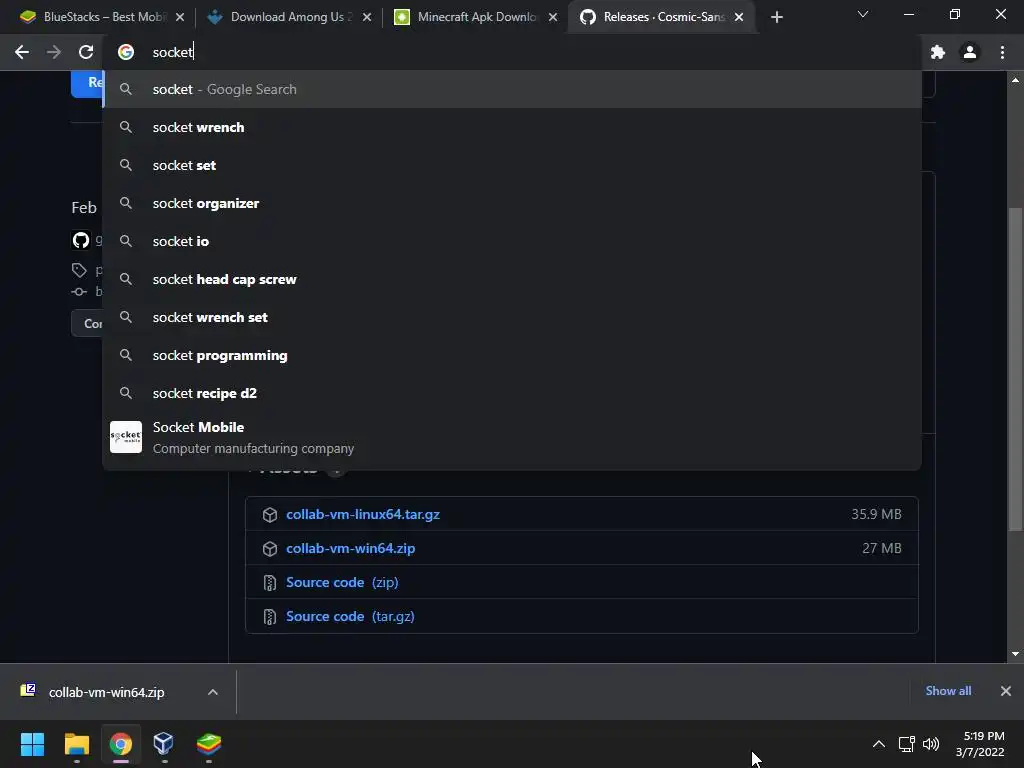This screenshot has height=768, width=1024.
Task: Show hidden system tray icons
Action: (x=879, y=744)
